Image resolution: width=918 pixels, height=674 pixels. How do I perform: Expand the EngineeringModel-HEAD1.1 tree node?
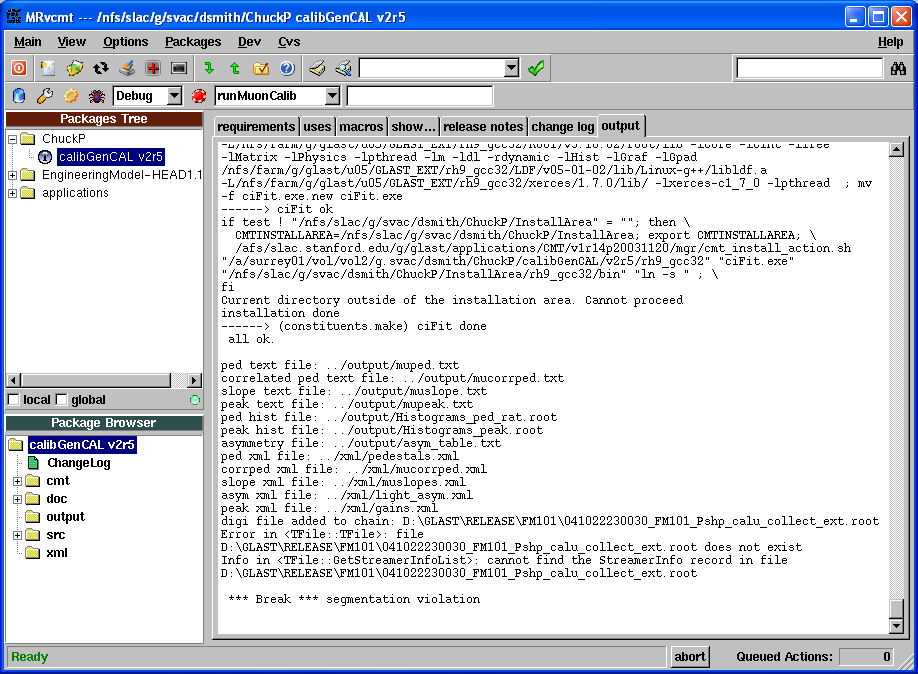12,175
